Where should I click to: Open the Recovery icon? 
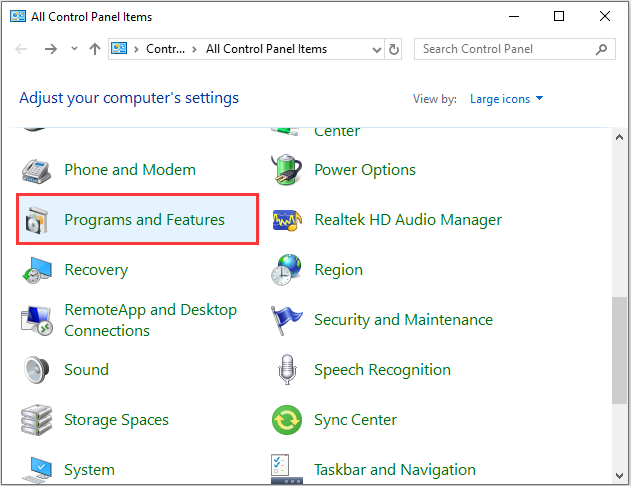click(37, 270)
